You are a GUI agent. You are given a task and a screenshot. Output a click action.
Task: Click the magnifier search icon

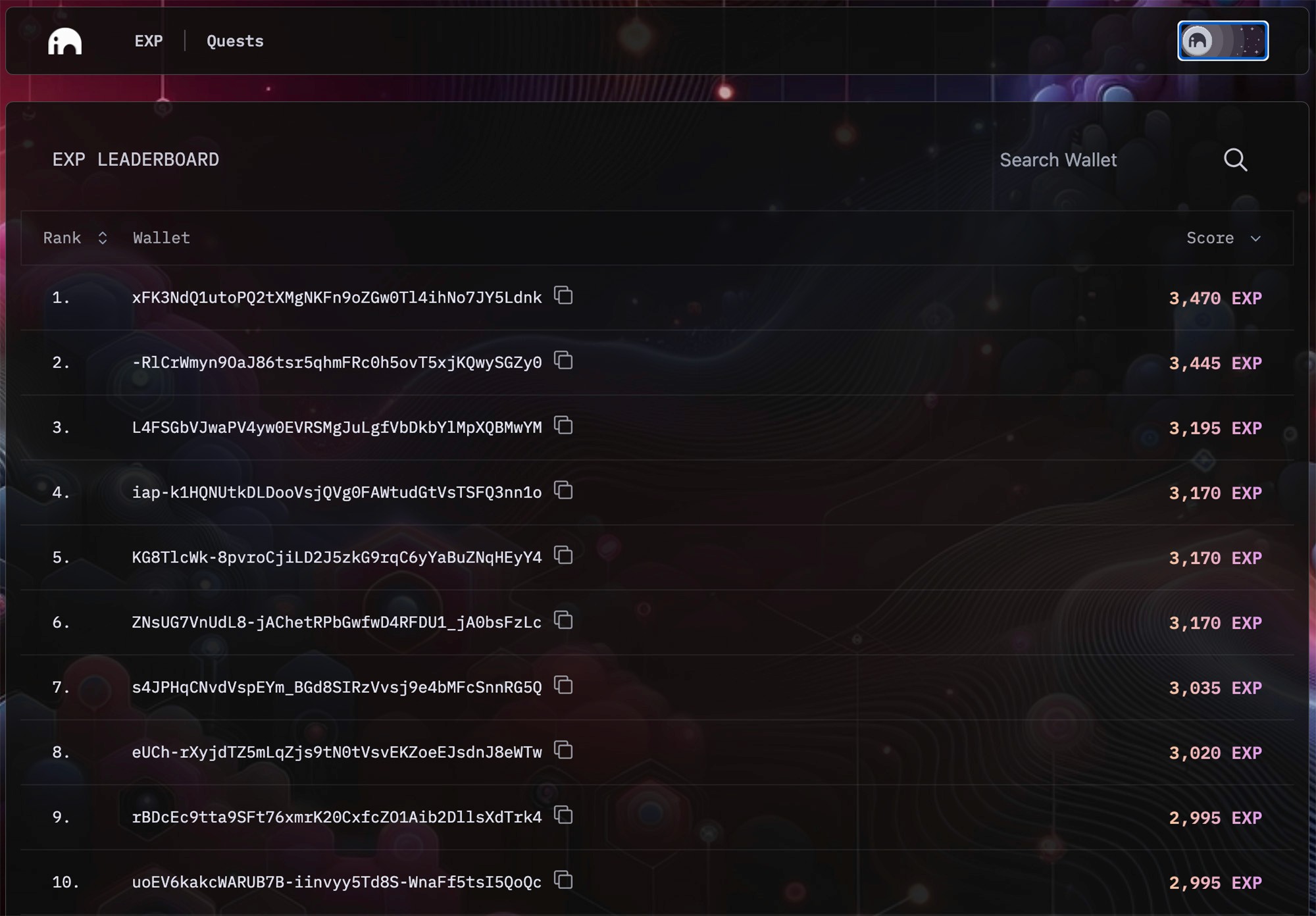tap(1235, 160)
